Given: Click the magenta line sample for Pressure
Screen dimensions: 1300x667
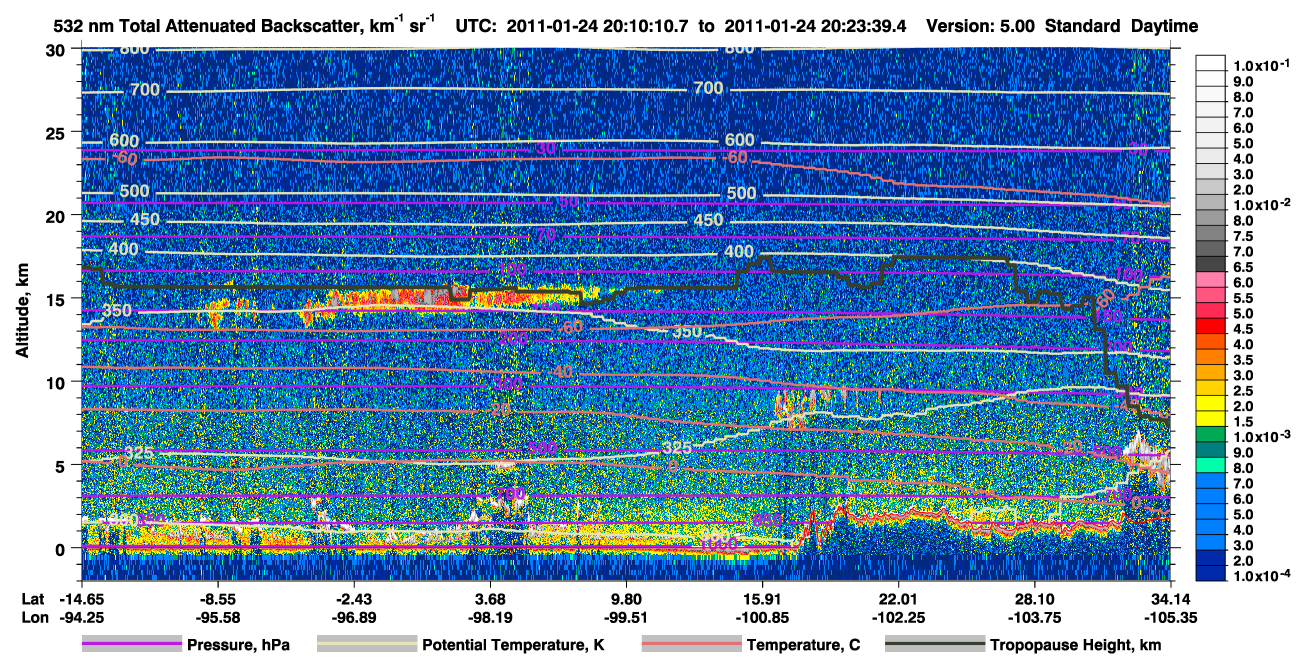Looking at the screenshot, I should (x=130, y=645).
